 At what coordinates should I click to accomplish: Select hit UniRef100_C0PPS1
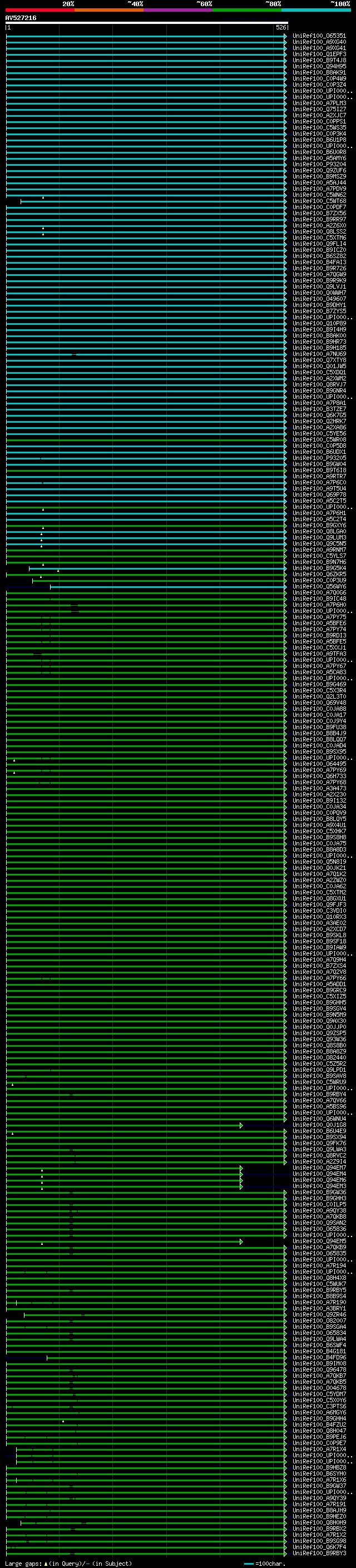(319, 122)
